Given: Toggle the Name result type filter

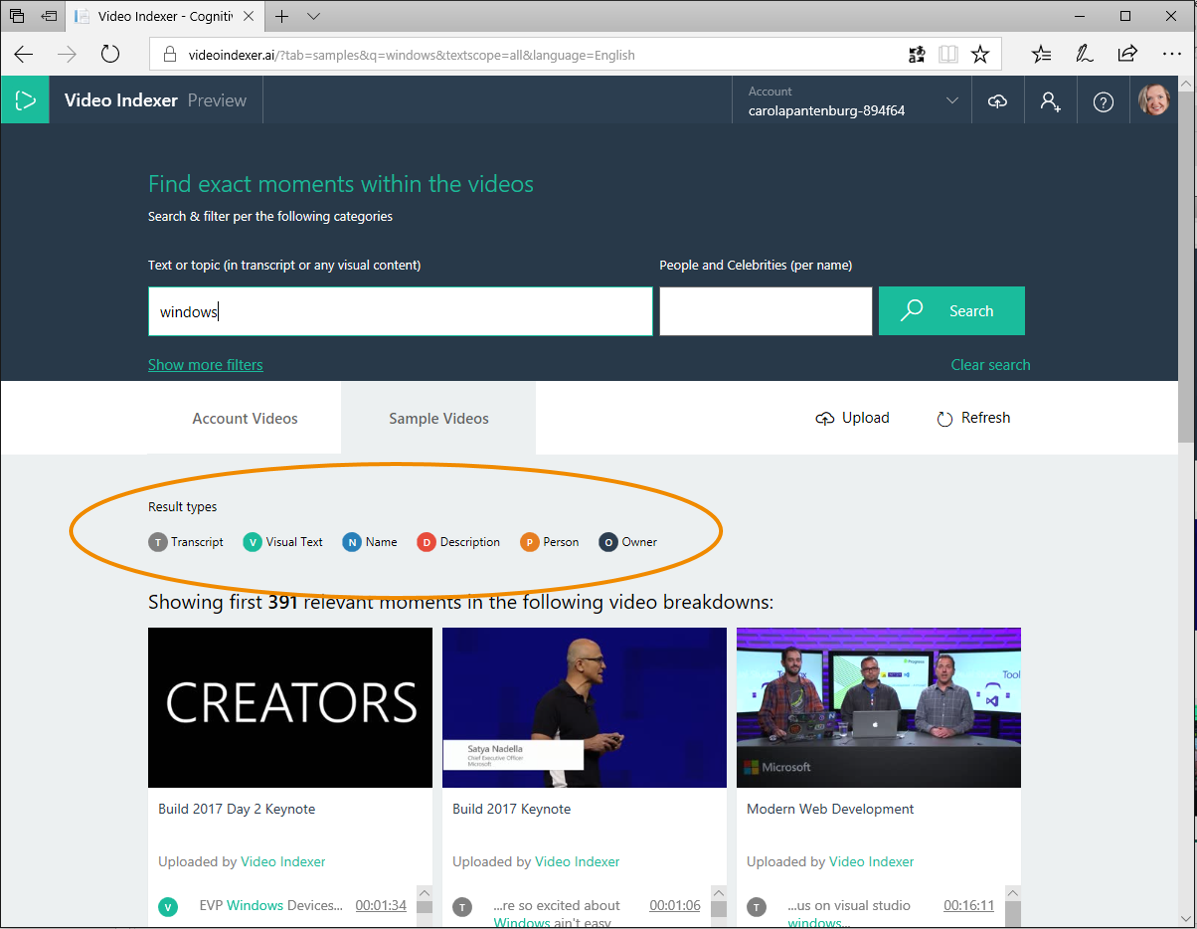Looking at the screenshot, I should (369, 542).
